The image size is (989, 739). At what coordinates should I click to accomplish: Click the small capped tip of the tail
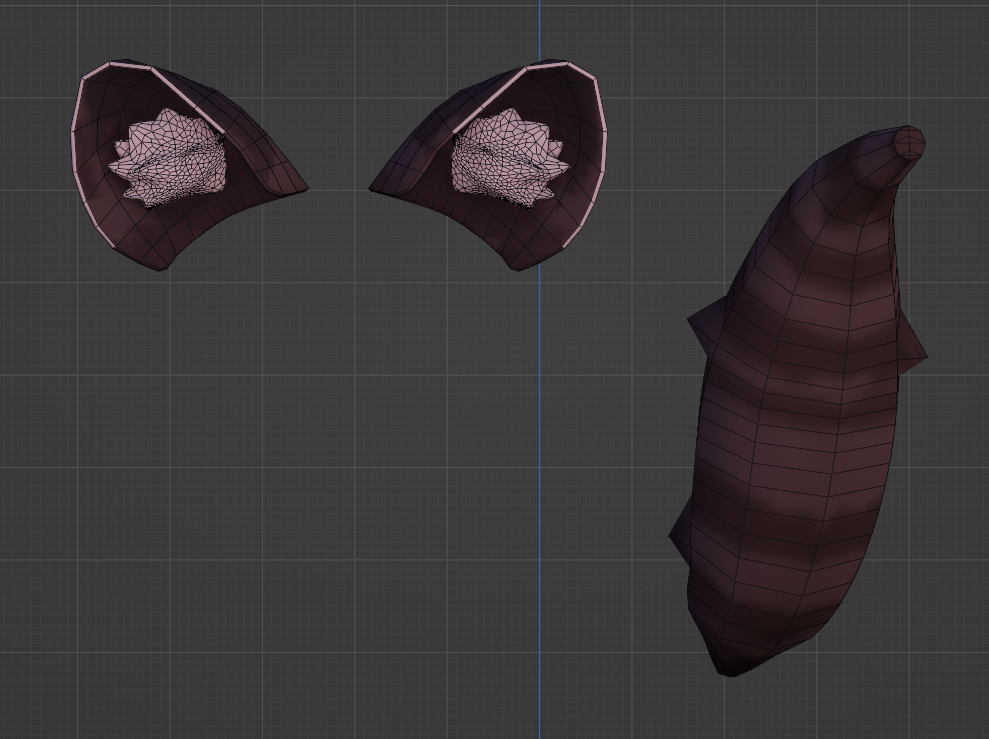[x=910, y=142]
